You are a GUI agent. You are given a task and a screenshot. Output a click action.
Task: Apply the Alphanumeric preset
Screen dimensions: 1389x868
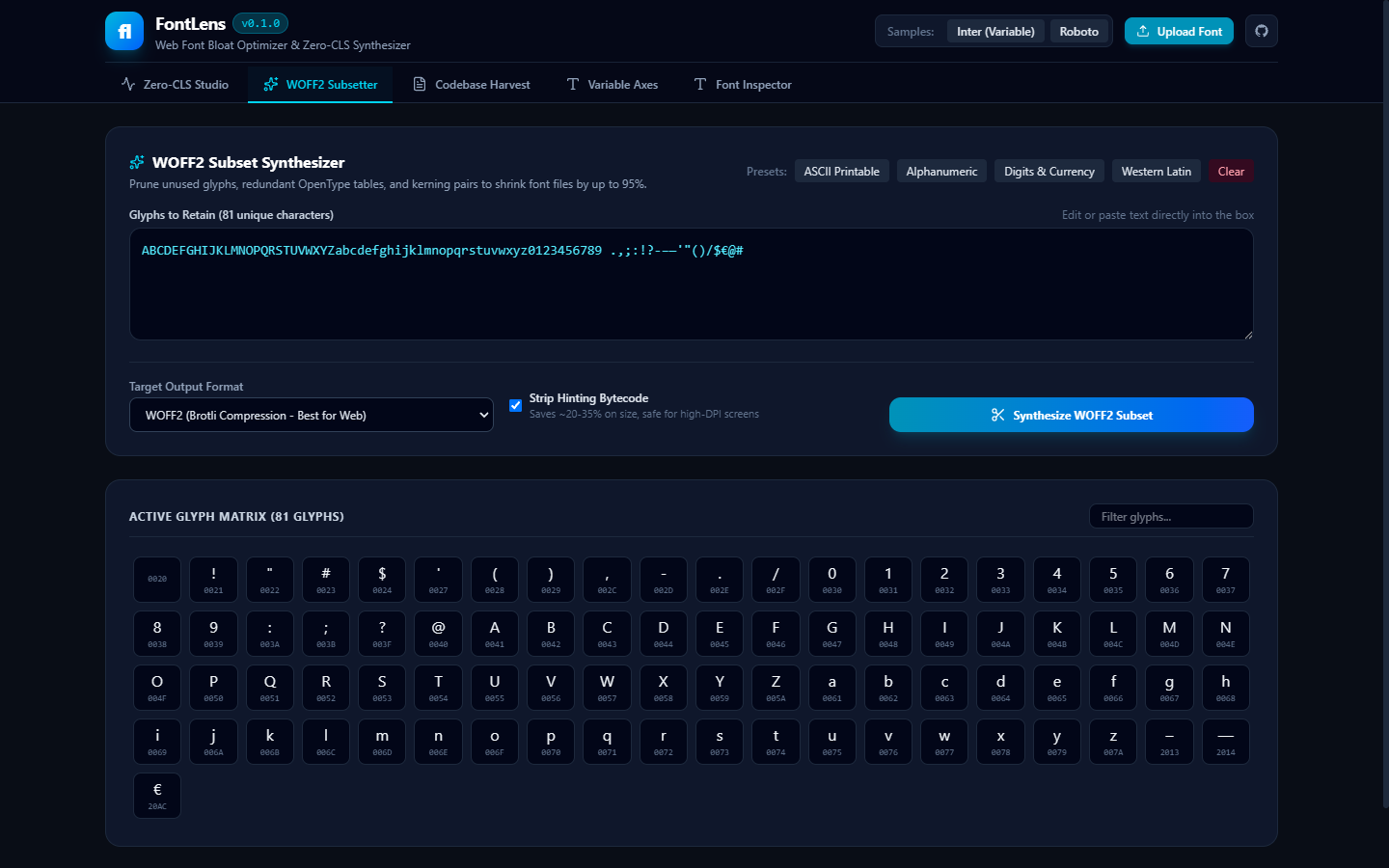coord(941,172)
